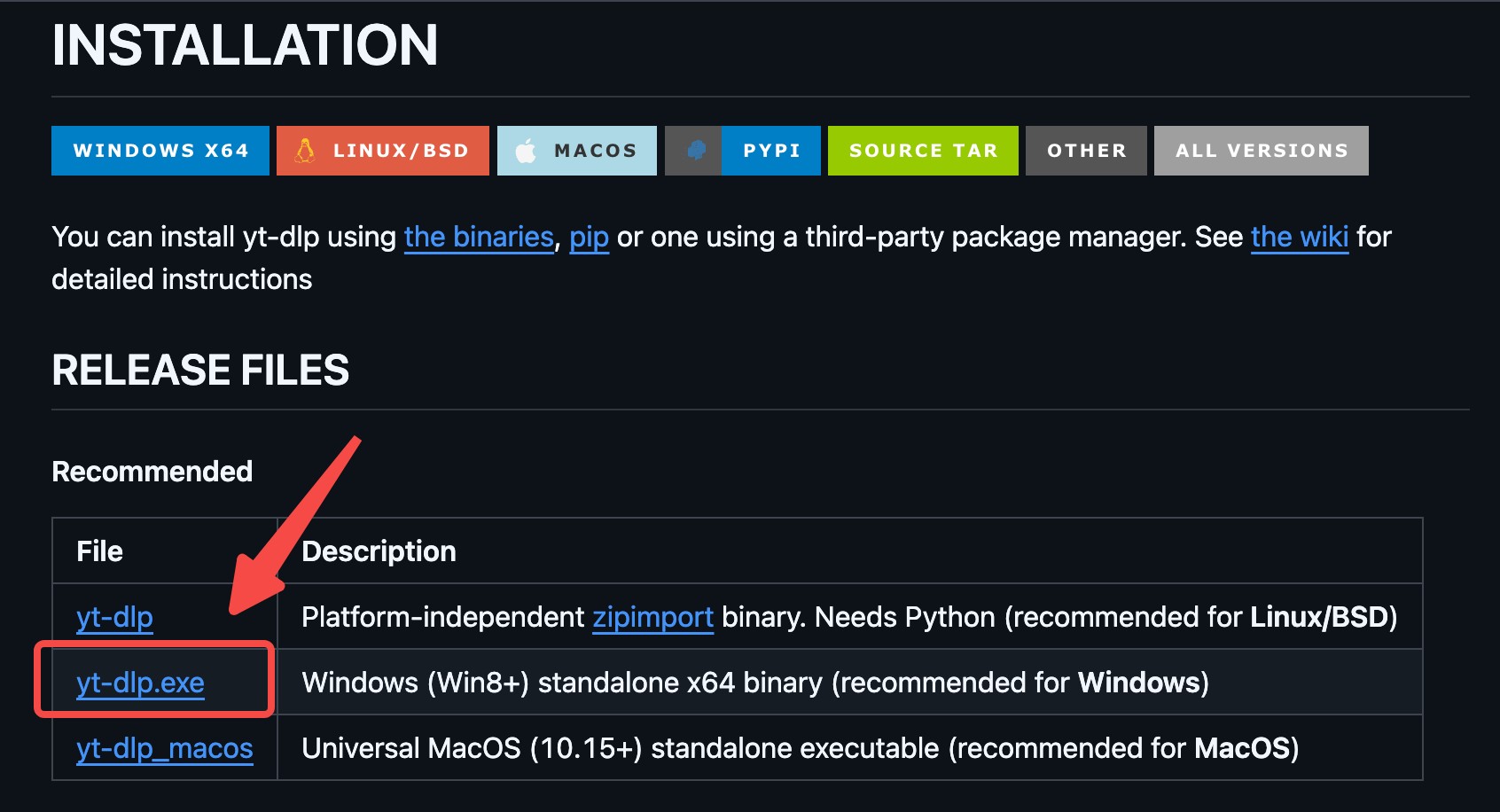Download yt-dlp.exe for Windows
The image size is (1500, 812).
coord(140,683)
